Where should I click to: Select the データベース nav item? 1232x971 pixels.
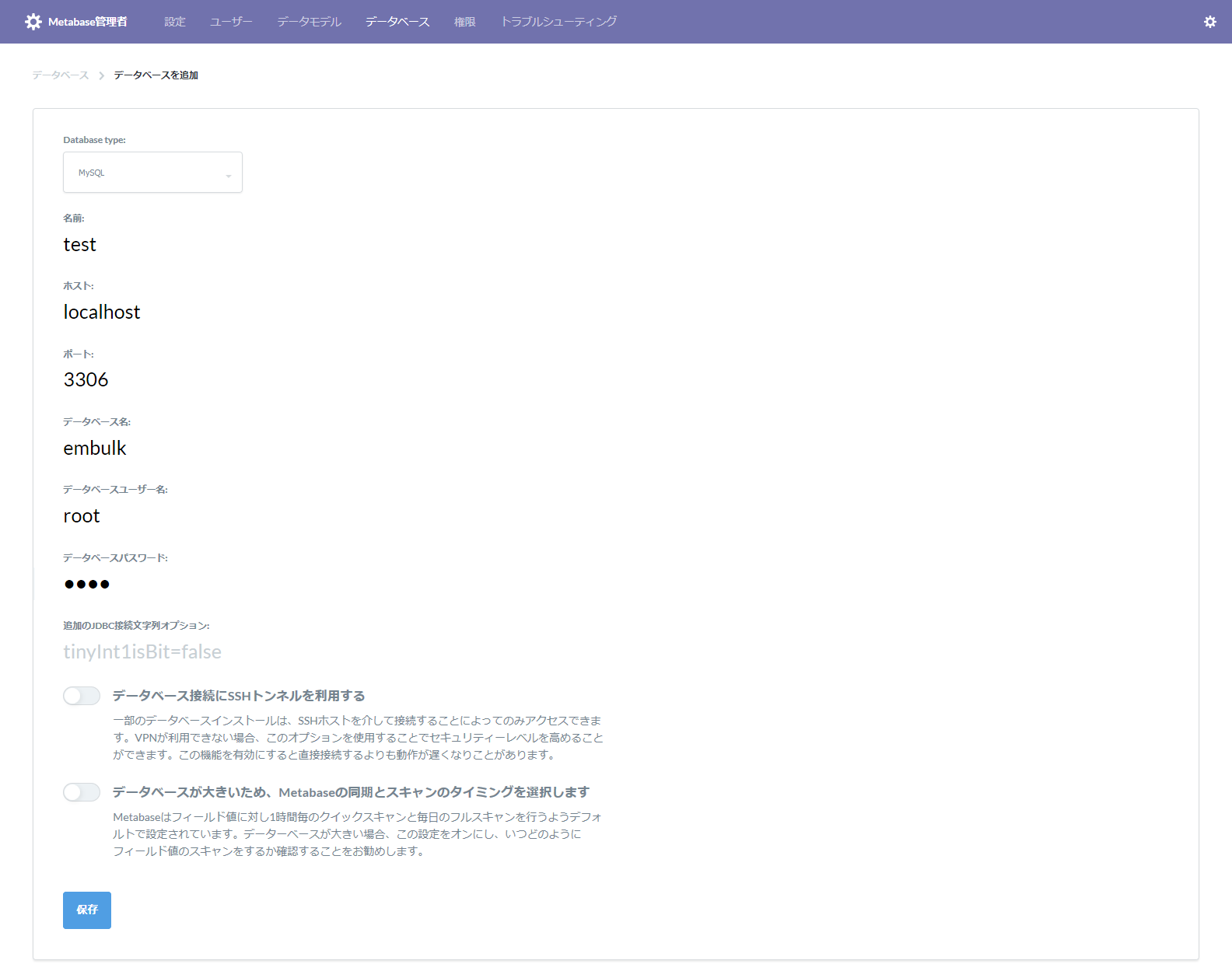pyautogui.click(x=397, y=22)
